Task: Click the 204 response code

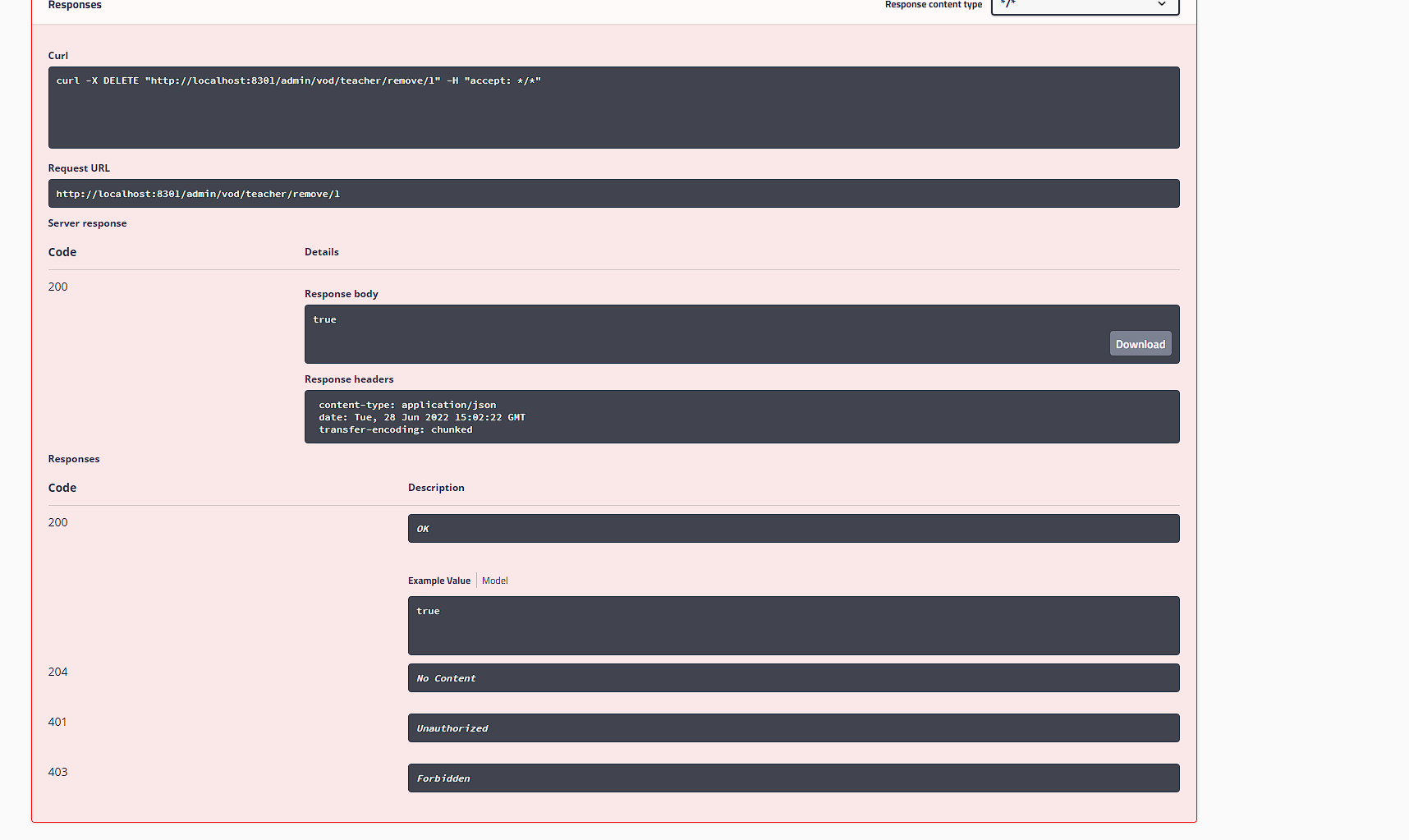Action: (58, 672)
